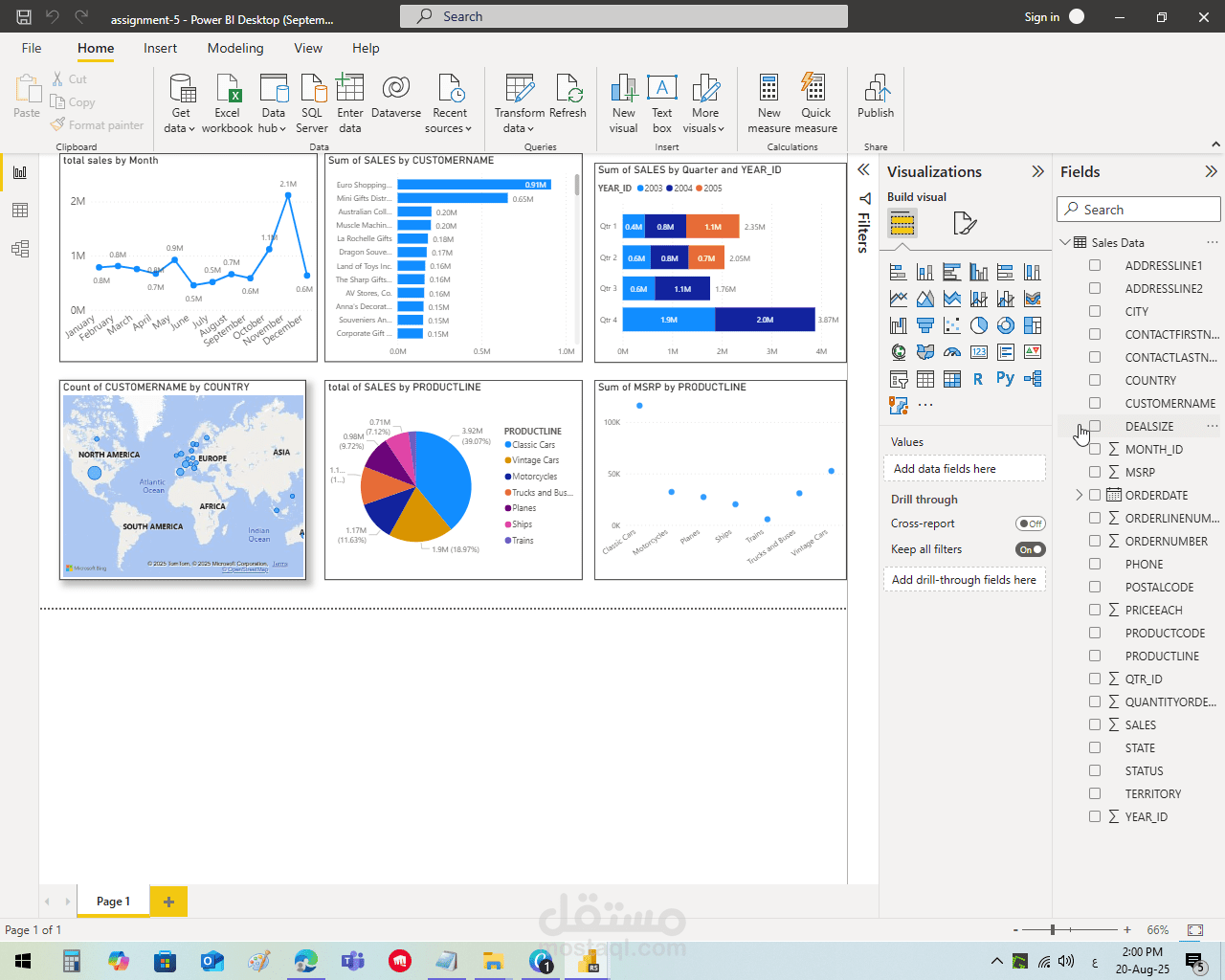This screenshot has width=1225, height=980.
Task: Choose the Area chart visual
Action: coord(924,300)
